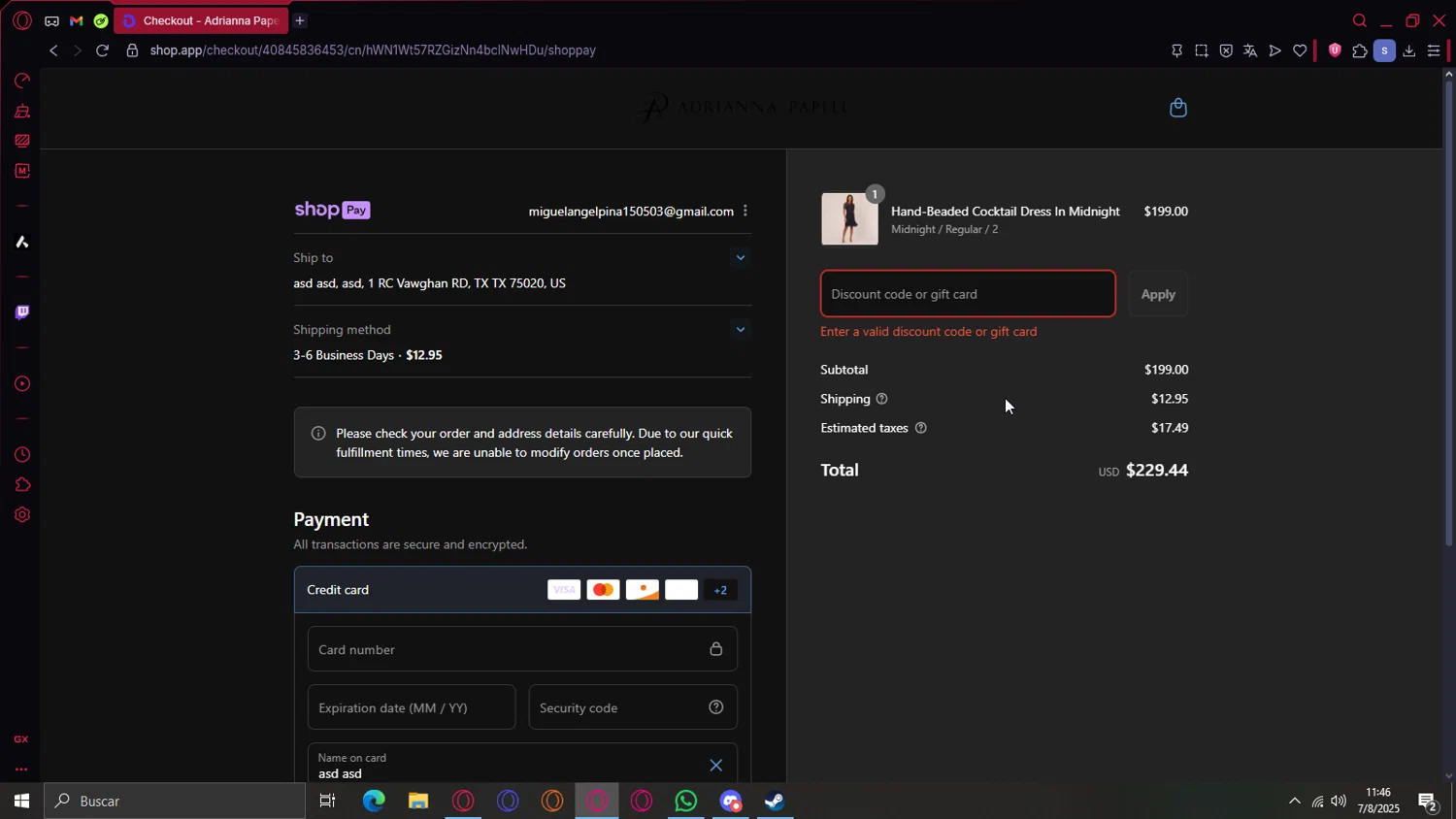This screenshot has height=819, width=1456.
Task: Open GX Control in sidebar
Action: pyautogui.click(x=21, y=81)
